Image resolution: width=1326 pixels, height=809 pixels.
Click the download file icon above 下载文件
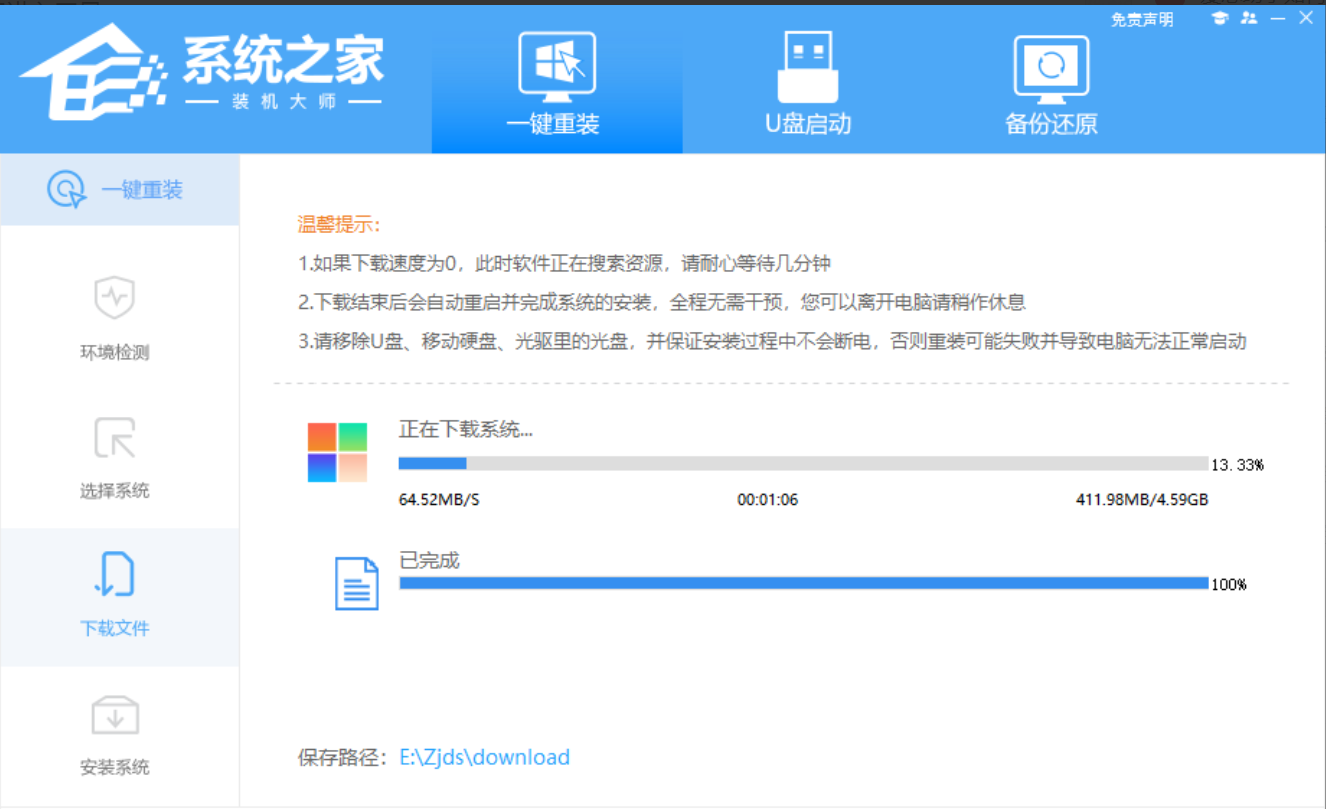(114, 575)
